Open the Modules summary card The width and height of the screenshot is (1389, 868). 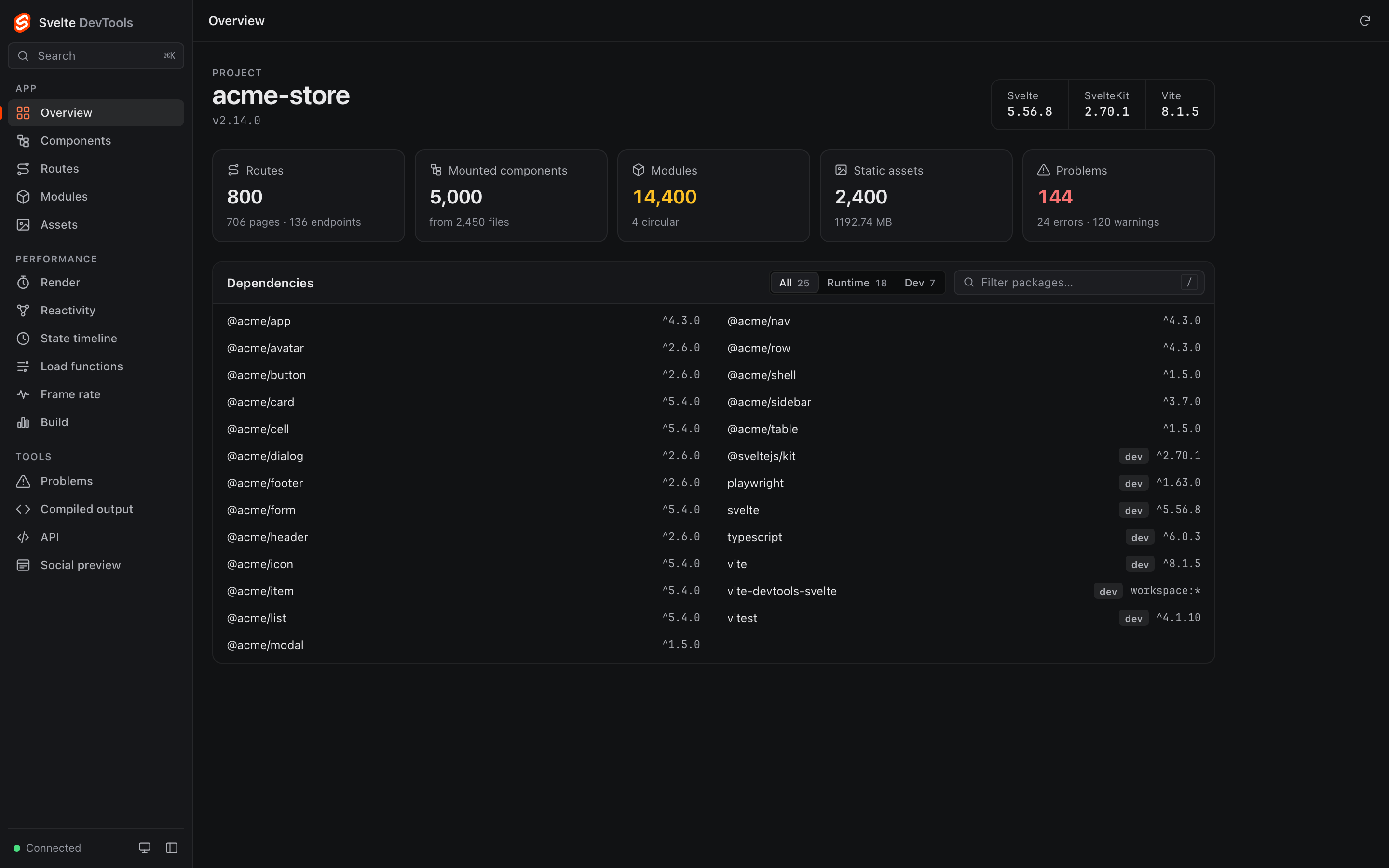[x=713, y=196]
